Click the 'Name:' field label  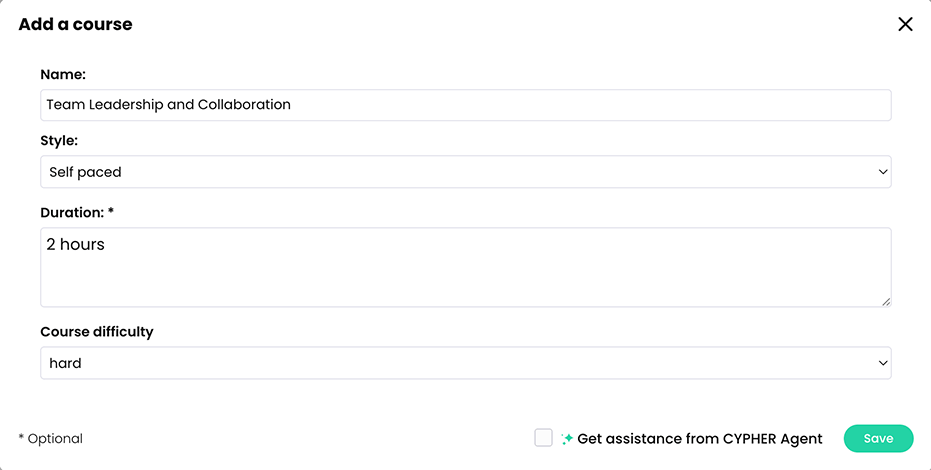pyautogui.click(x=63, y=74)
